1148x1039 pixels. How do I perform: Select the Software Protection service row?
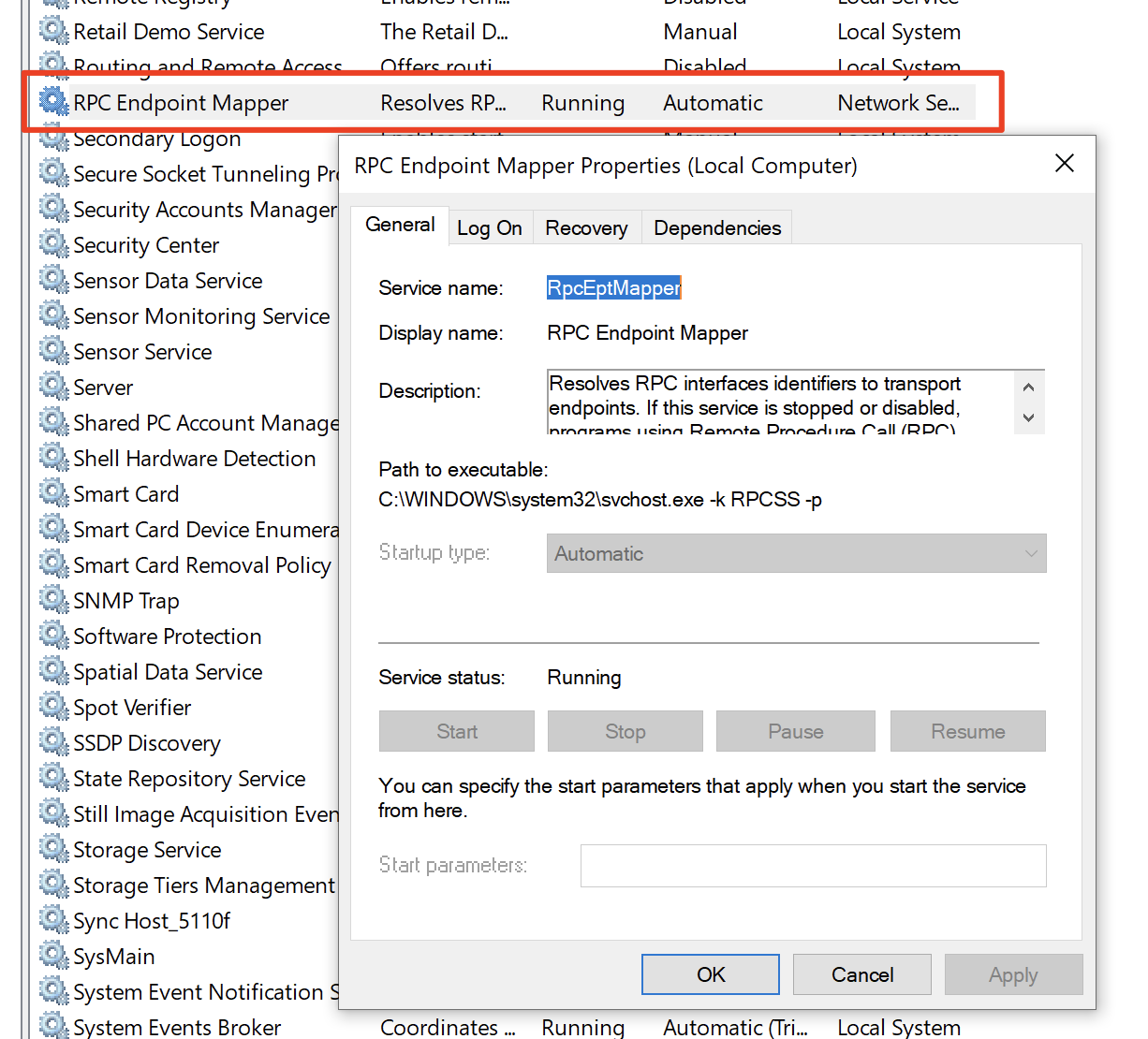[168, 637]
